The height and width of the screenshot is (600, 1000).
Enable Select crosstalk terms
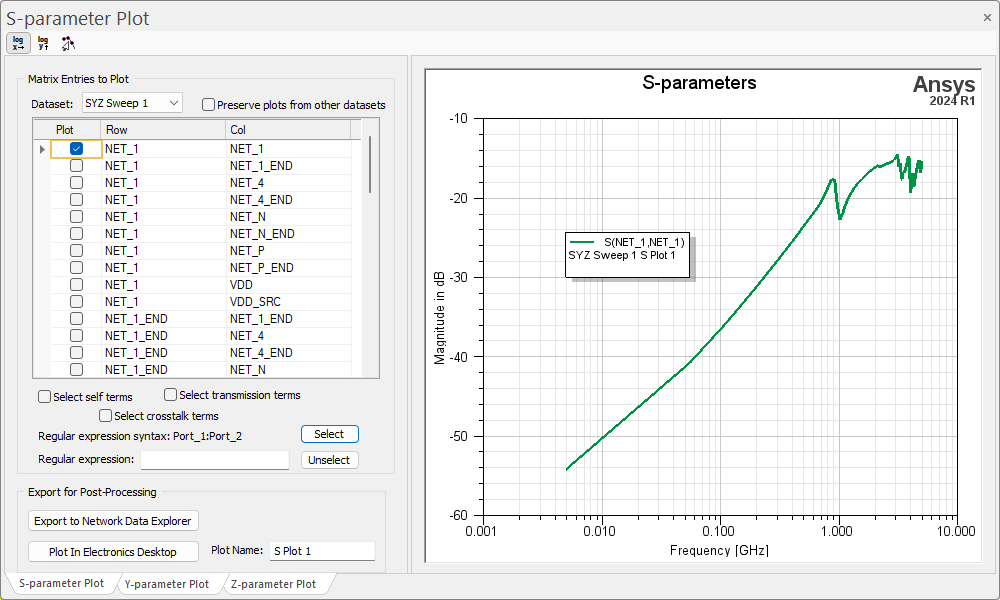tap(105, 415)
